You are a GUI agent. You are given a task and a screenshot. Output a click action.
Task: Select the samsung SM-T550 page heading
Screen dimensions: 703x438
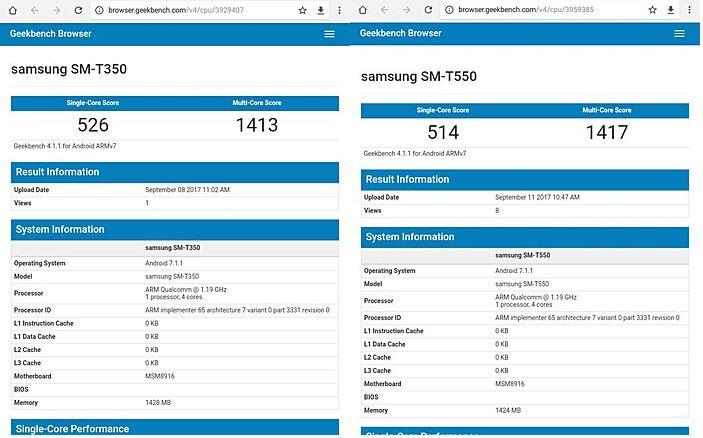(419, 76)
